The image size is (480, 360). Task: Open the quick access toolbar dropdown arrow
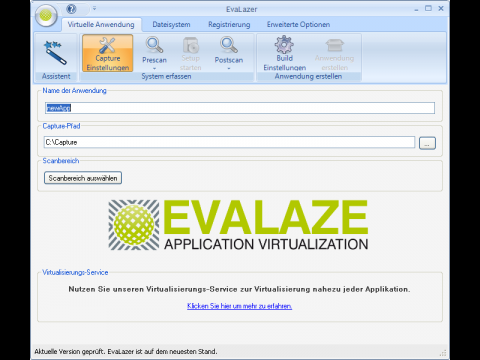[x=94, y=8]
